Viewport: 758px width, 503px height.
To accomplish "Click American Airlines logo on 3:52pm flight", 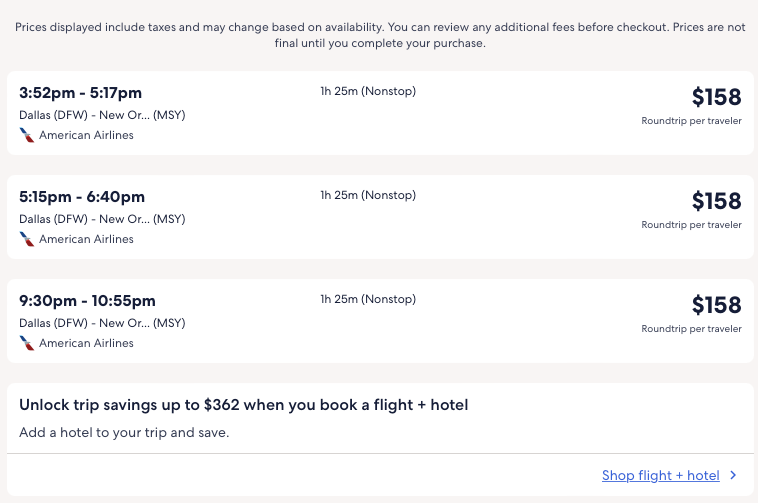I will tap(27, 135).
